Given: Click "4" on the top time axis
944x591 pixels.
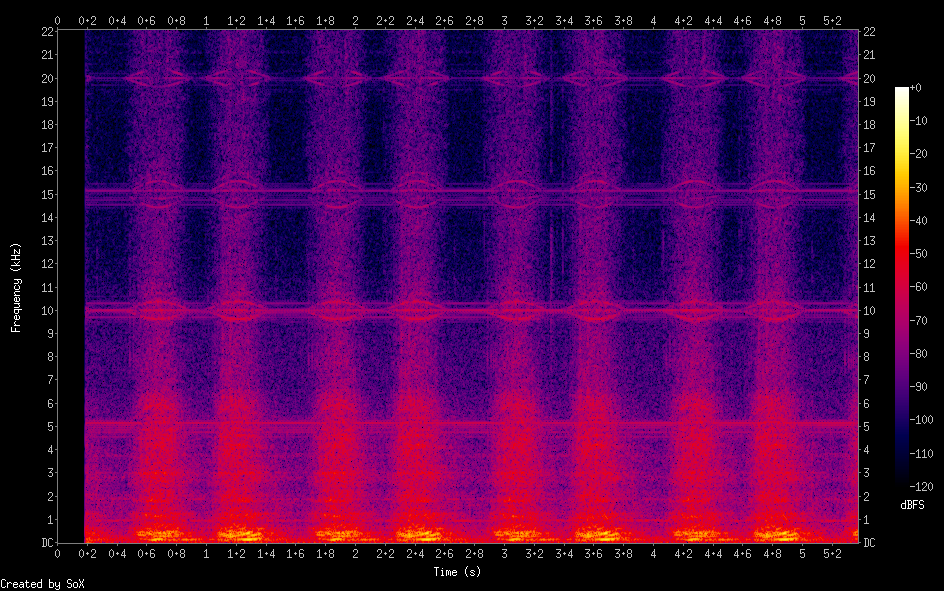Looking at the screenshot, I should 653,21.
